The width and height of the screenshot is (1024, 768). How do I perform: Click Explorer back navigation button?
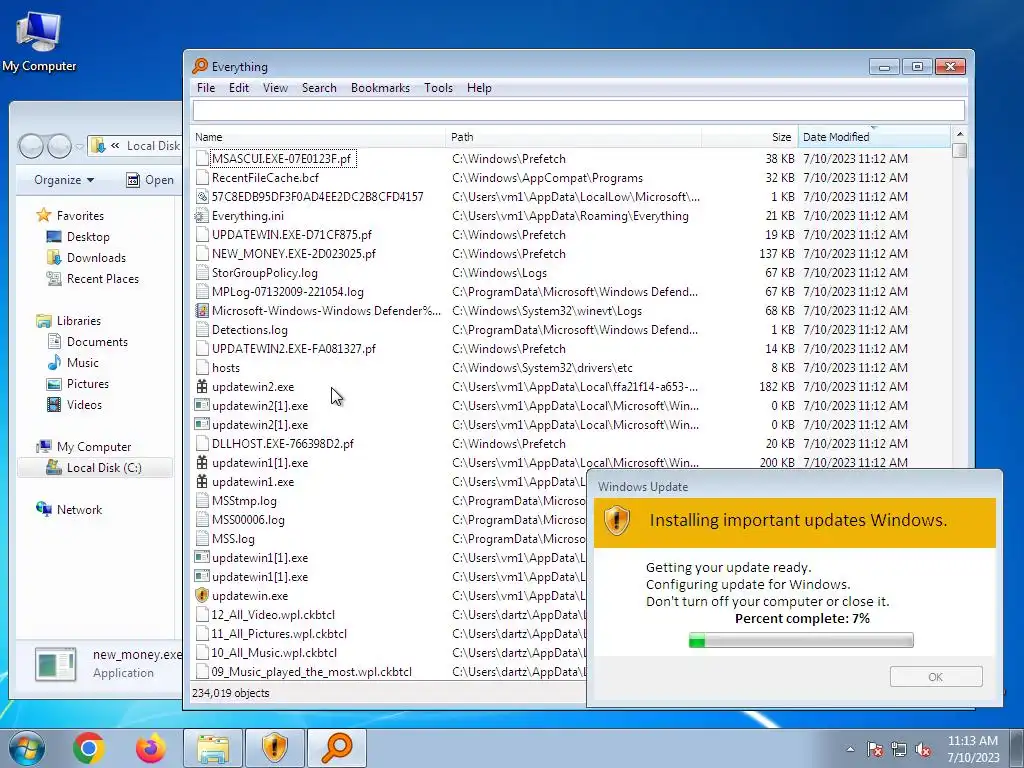[31, 146]
